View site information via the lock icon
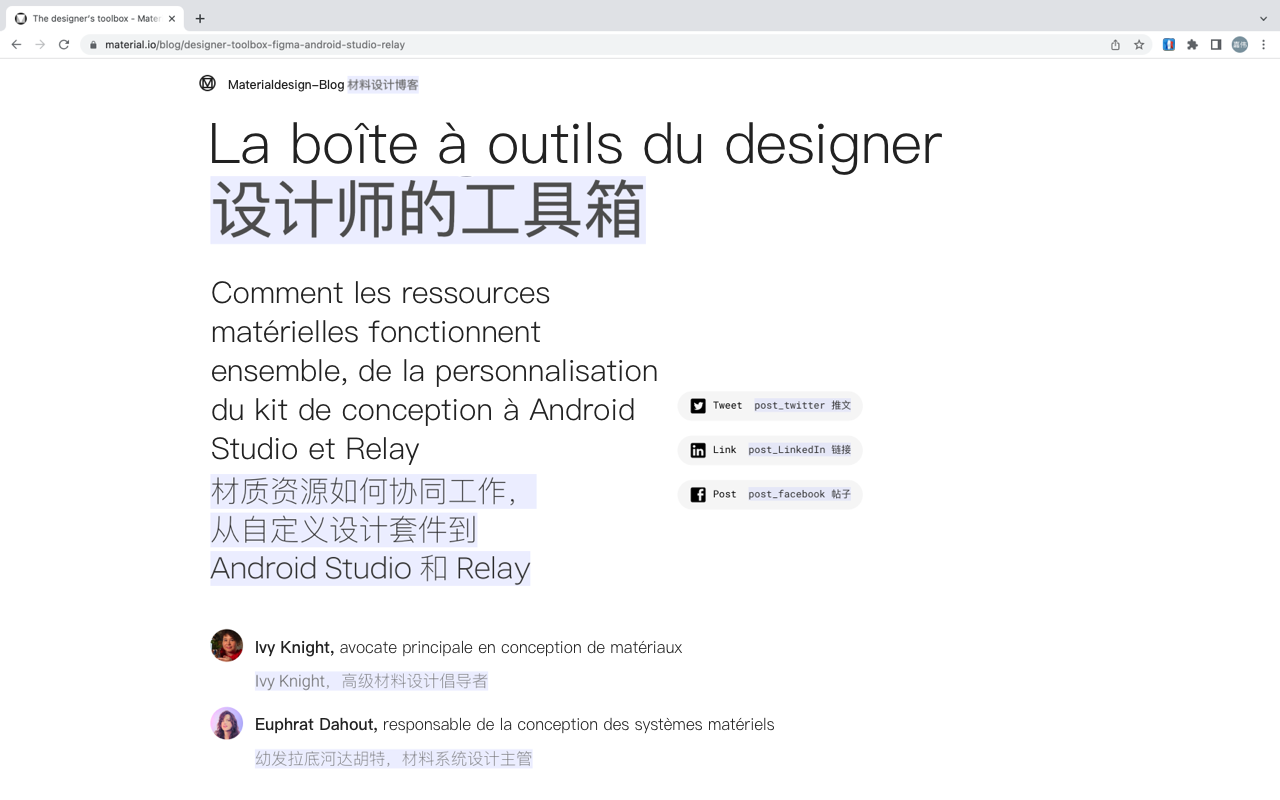The image size is (1280, 800). [x=93, y=45]
